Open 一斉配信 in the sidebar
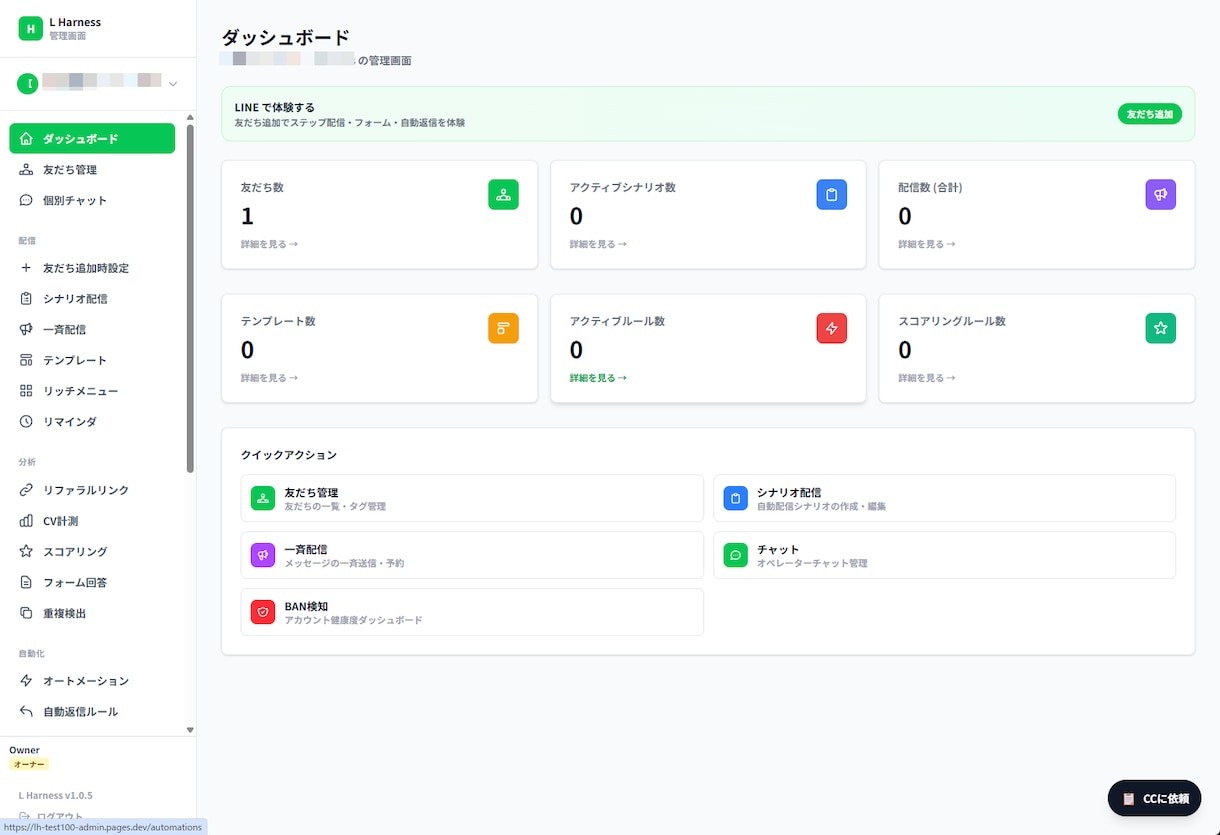The width and height of the screenshot is (1220, 835). pyautogui.click(x=92, y=329)
